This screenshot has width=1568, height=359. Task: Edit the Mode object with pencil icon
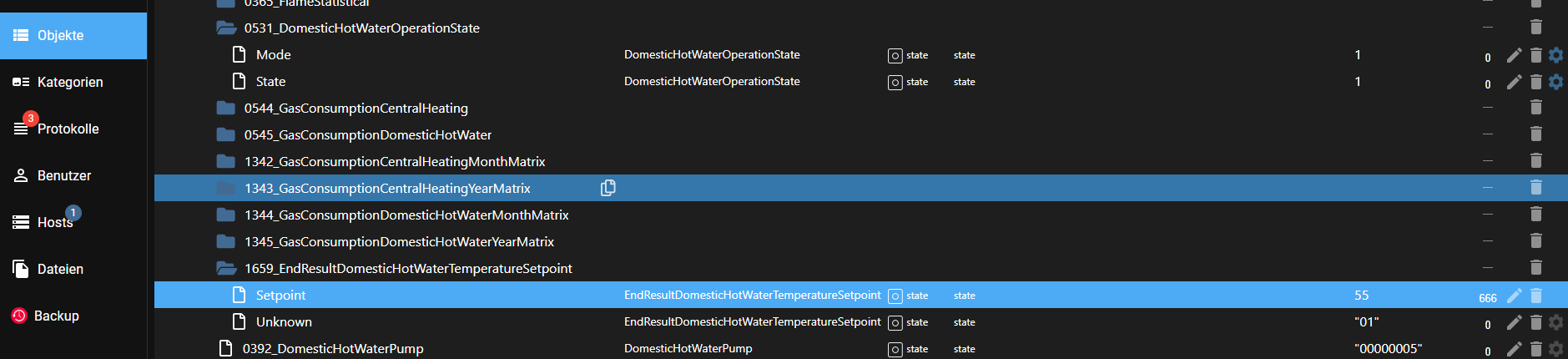click(1514, 55)
